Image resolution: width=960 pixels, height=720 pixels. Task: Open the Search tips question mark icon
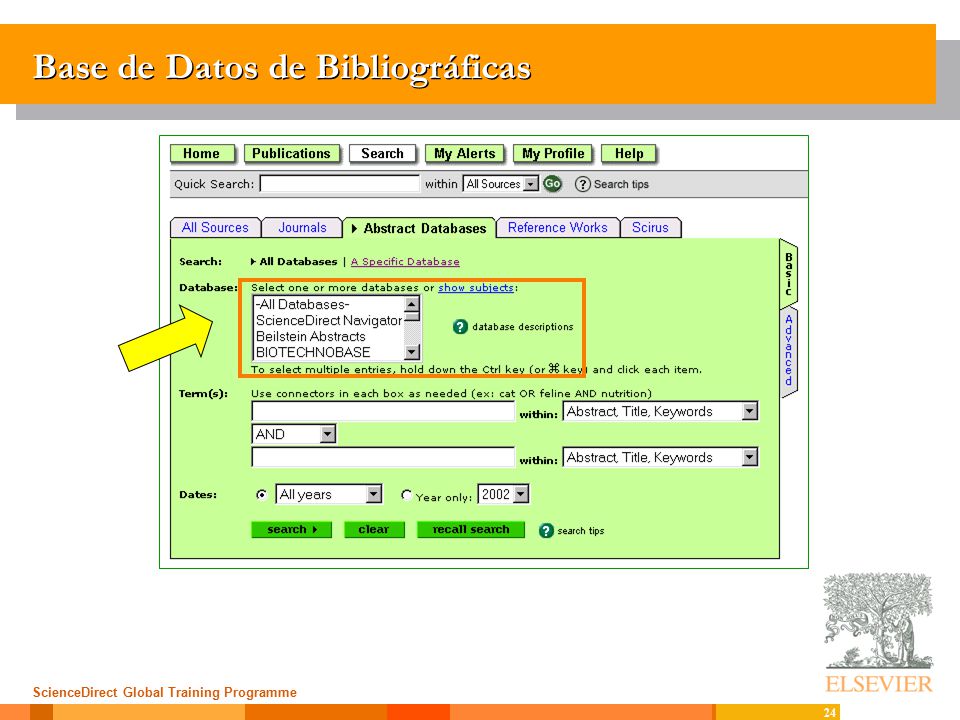click(x=582, y=184)
